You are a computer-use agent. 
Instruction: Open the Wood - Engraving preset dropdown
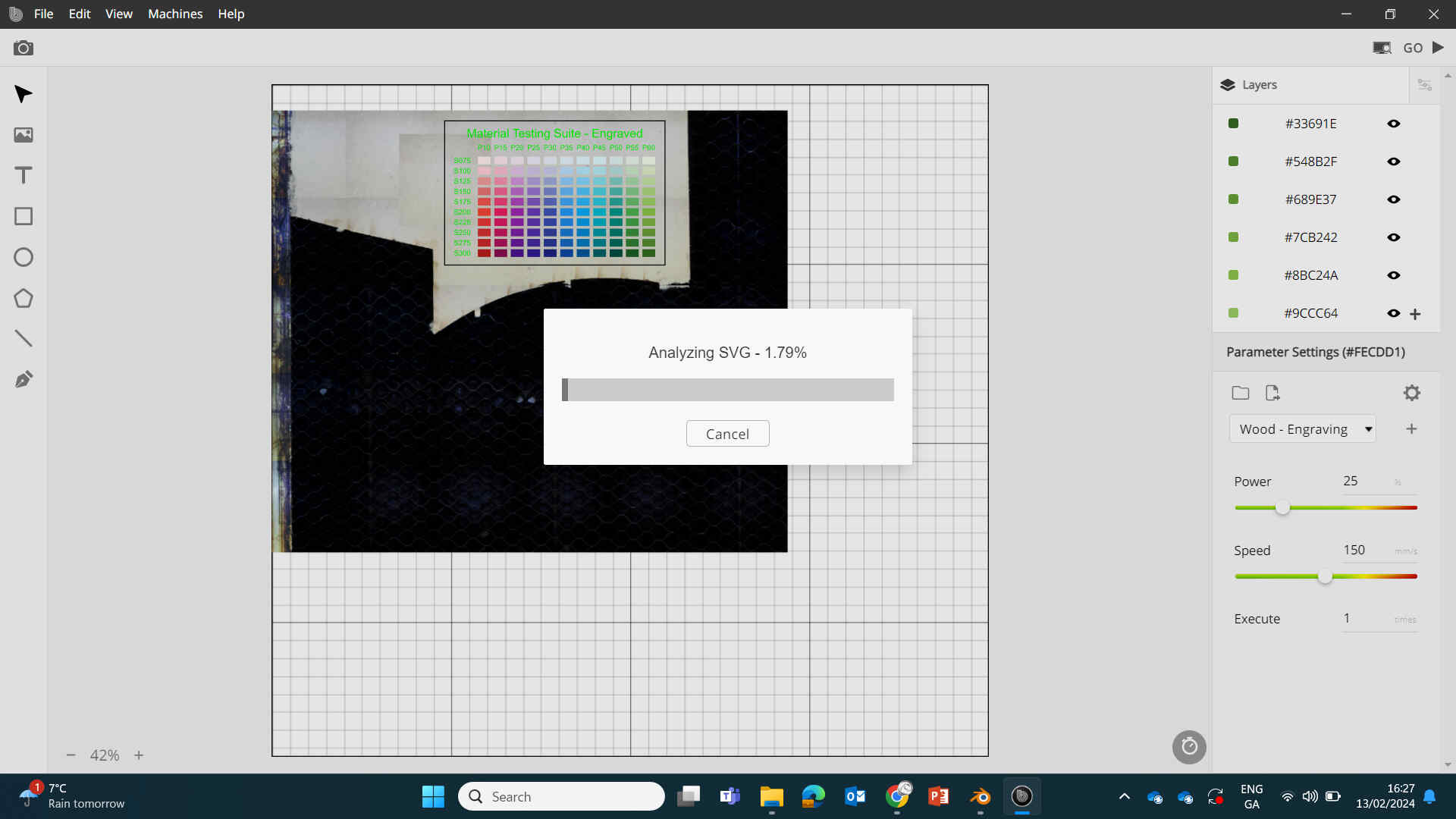[x=1302, y=429]
